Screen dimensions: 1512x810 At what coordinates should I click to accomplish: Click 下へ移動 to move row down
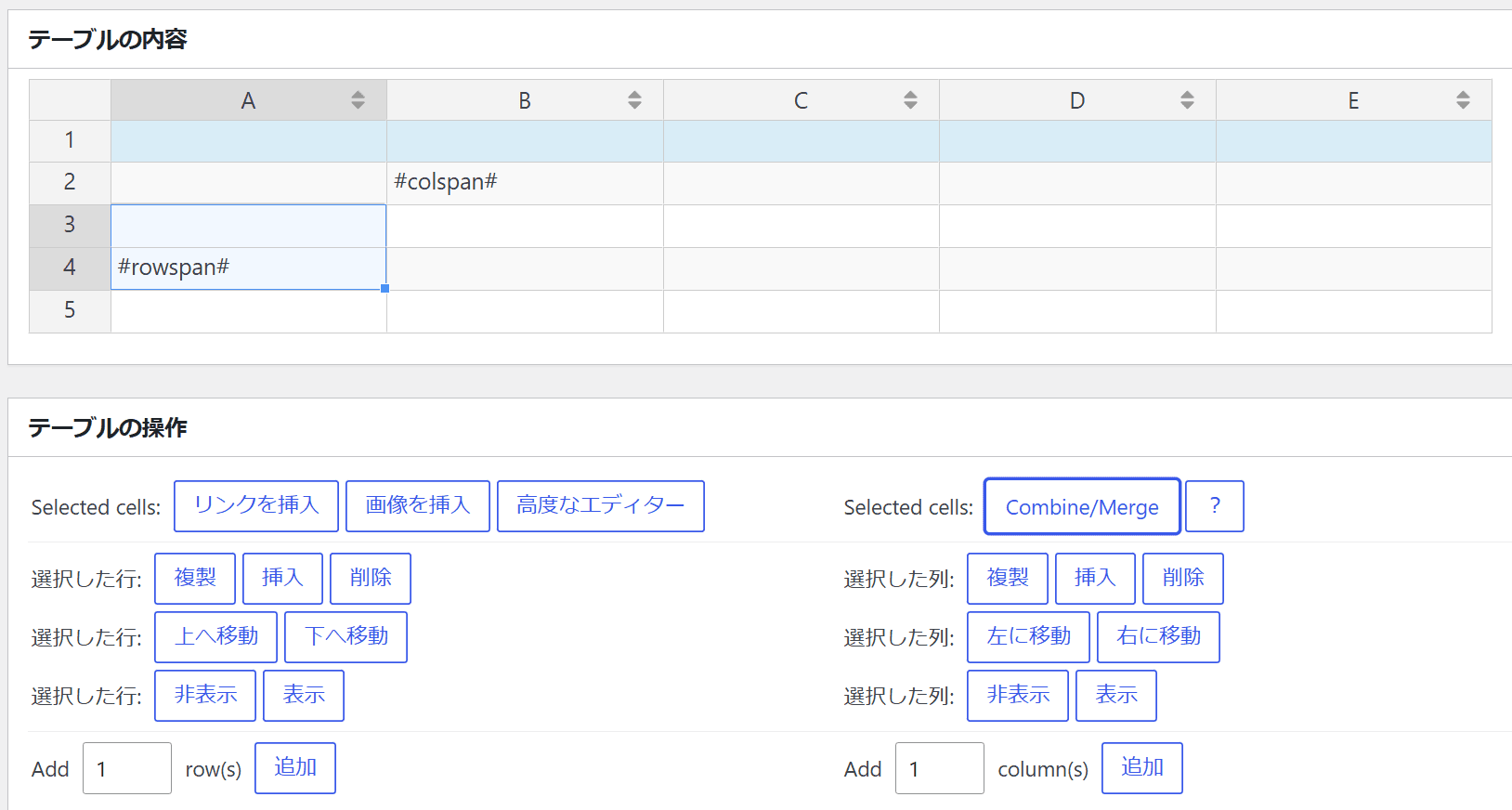click(345, 637)
